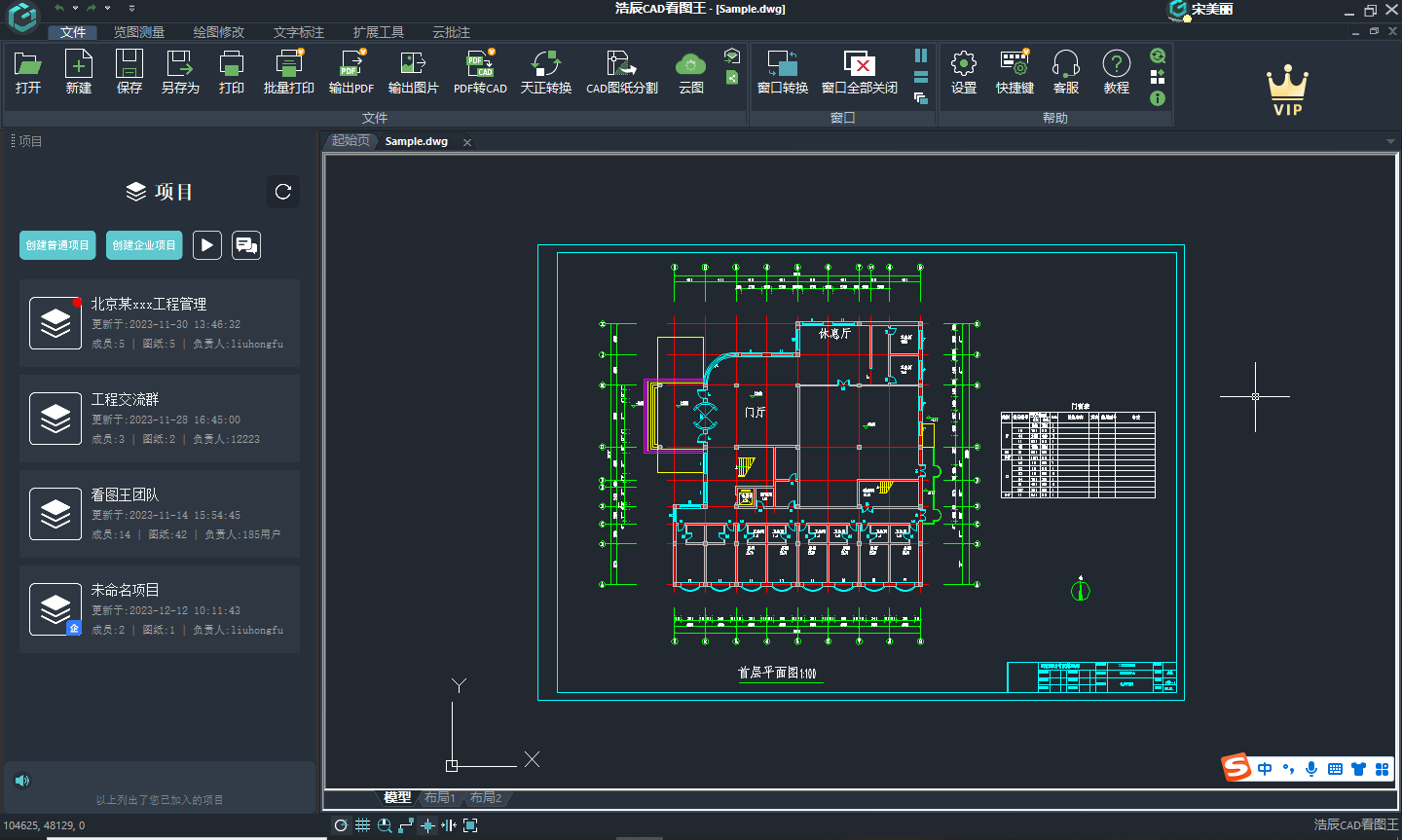Open the 设置 settings gear
The width and height of the screenshot is (1402, 840).
[964, 72]
